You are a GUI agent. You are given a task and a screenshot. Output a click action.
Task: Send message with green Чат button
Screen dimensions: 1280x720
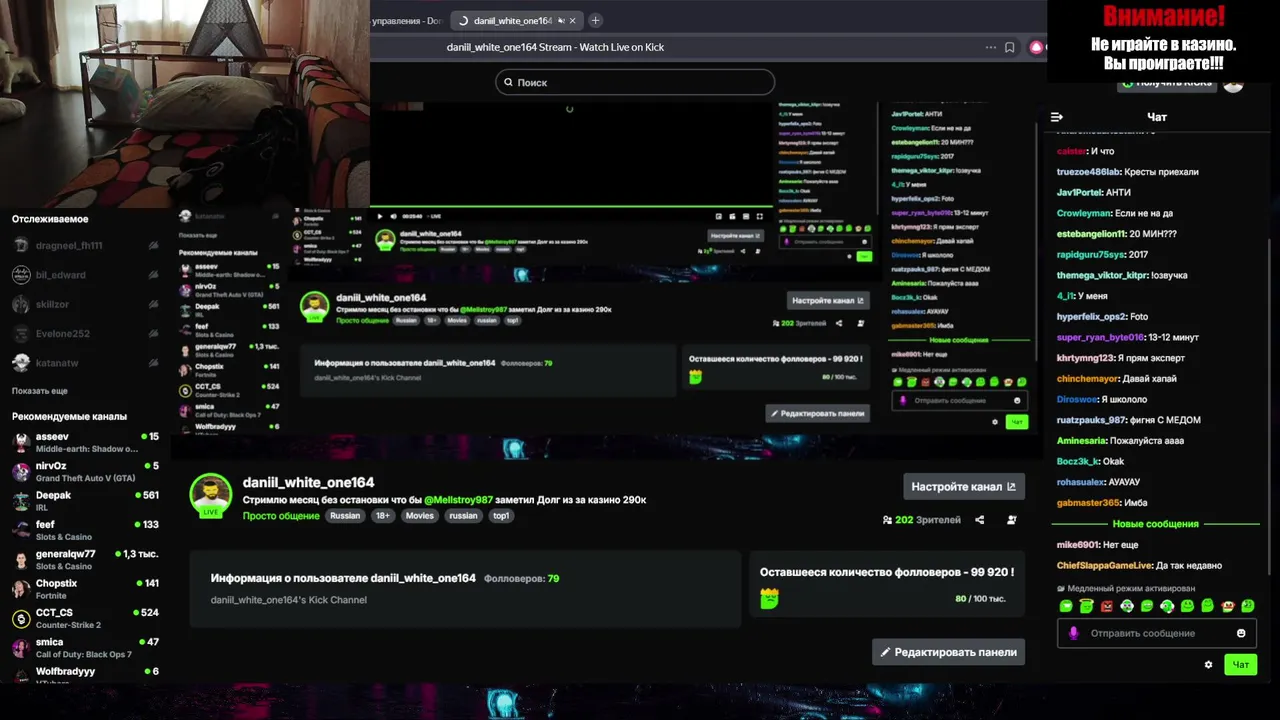pos(1240,664)
